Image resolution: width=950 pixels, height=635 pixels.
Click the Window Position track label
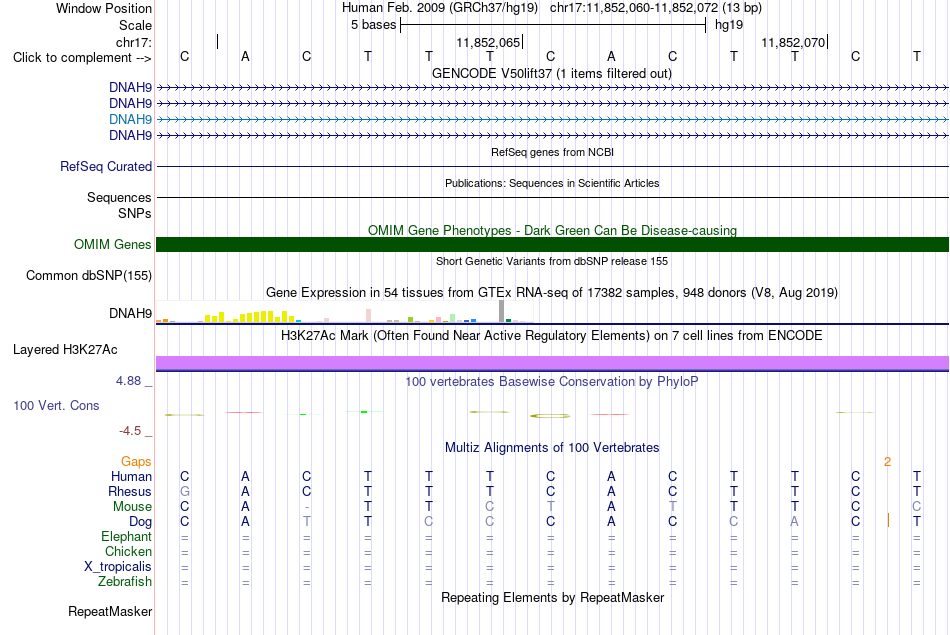(x=104, y=8)
